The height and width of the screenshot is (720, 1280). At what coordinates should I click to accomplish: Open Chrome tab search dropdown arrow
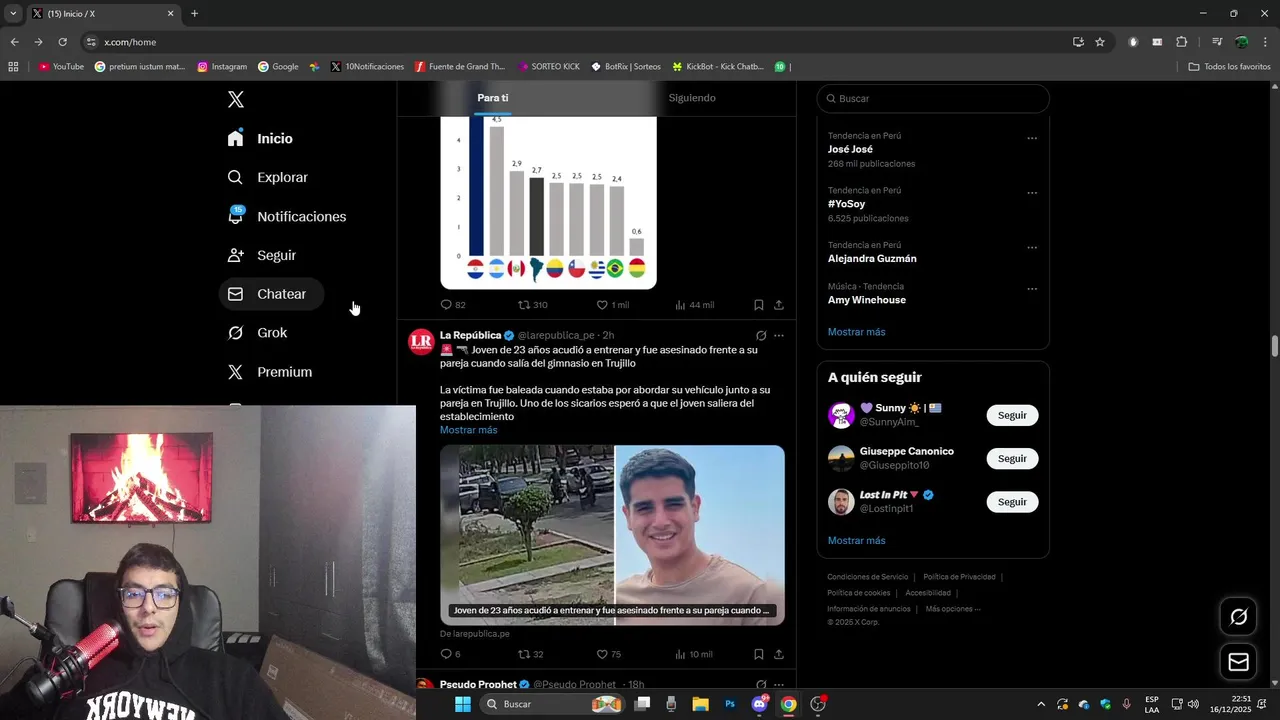13,14
